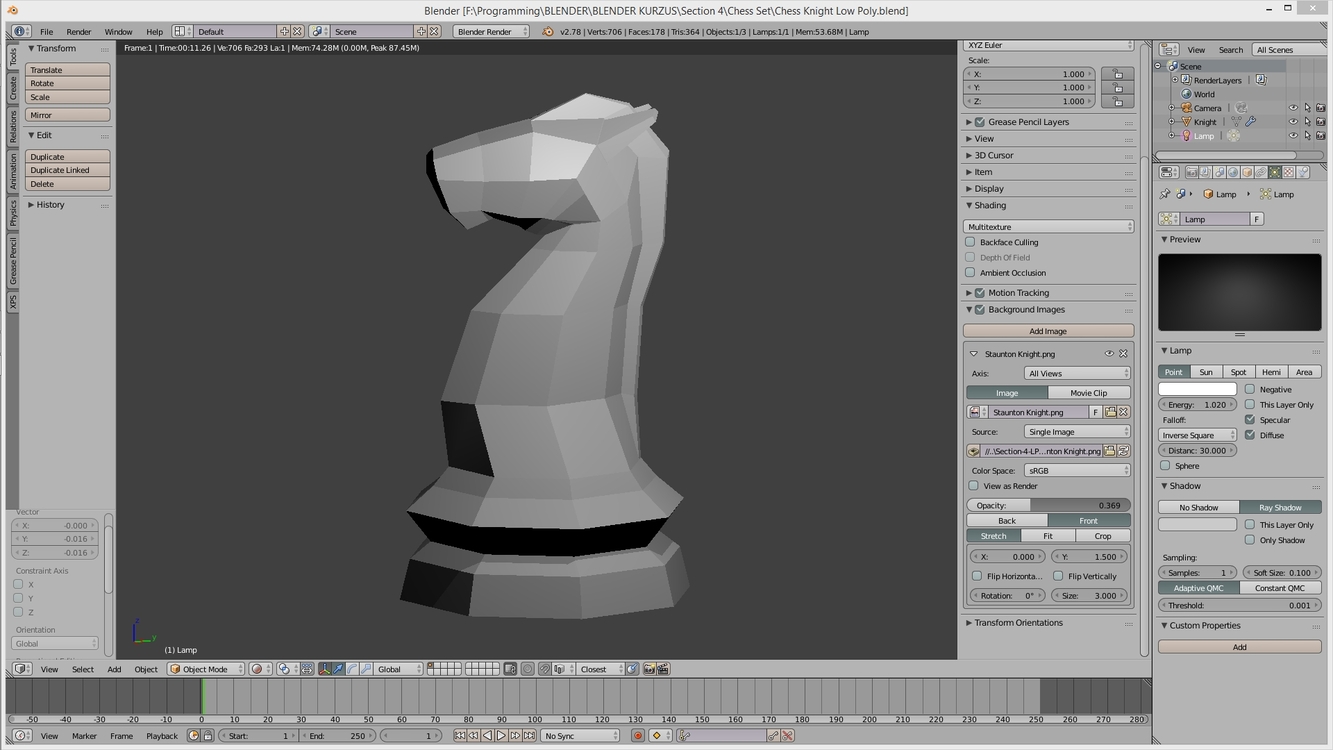Jump to end frame with skip-forward playback control
Viewport: 1333px width, 750px height.
(530, 735)
